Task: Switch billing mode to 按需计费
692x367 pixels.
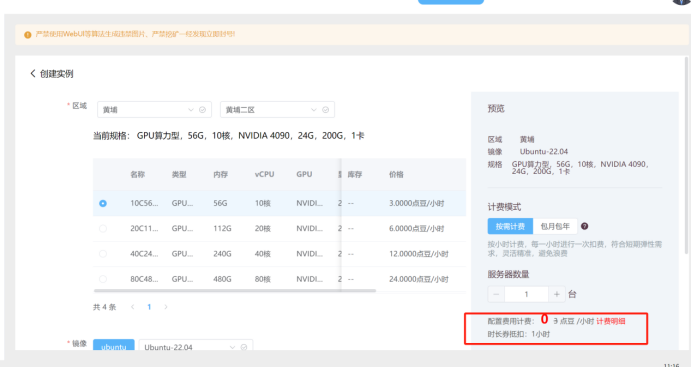Action: [510, 226]
